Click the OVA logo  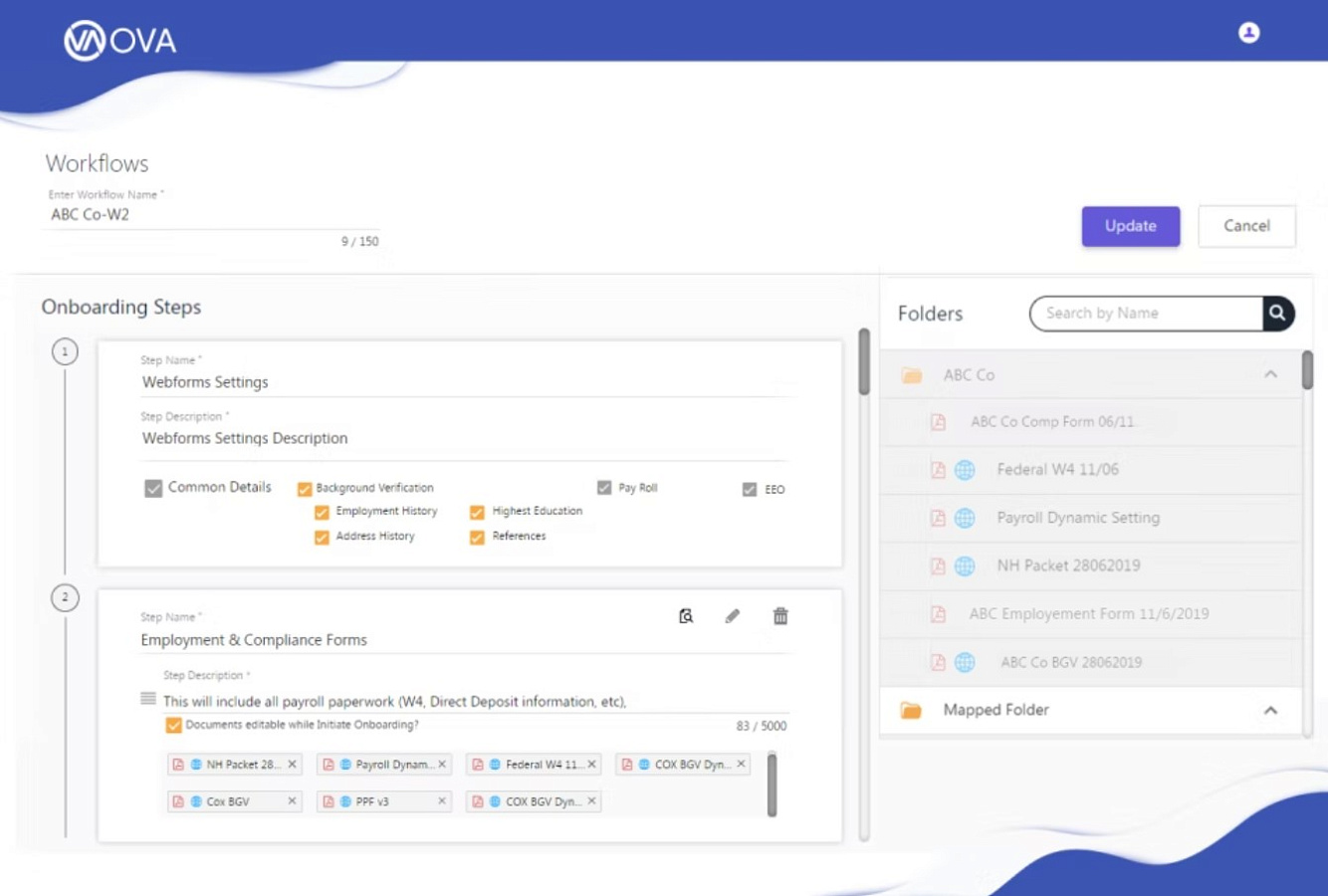[120, 41]
